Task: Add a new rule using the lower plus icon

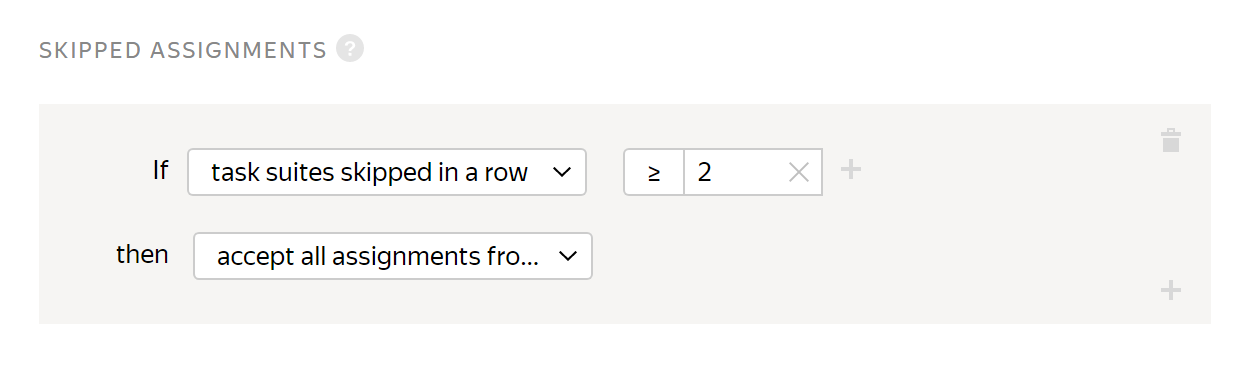Action: coord(1171,291)
